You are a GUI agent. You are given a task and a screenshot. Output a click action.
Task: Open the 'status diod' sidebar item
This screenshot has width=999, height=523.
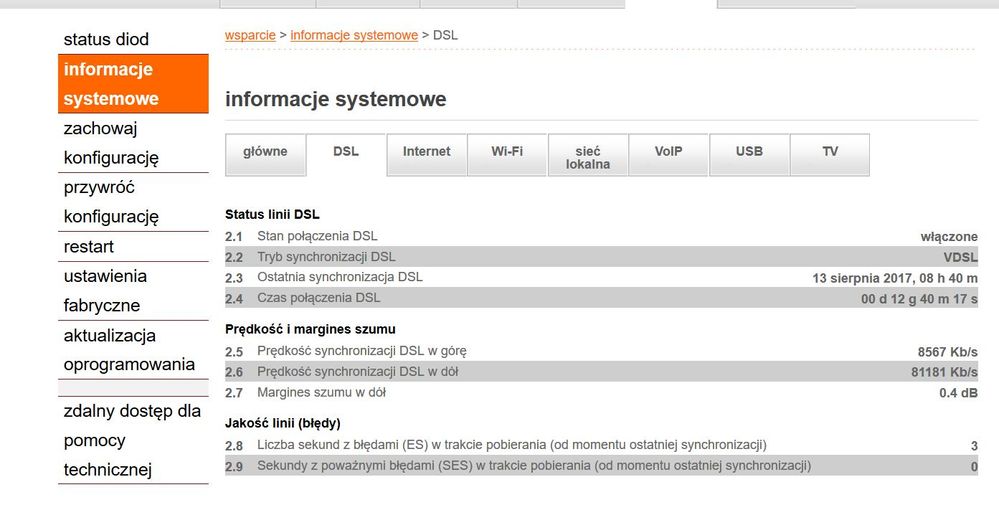[106, 40]
